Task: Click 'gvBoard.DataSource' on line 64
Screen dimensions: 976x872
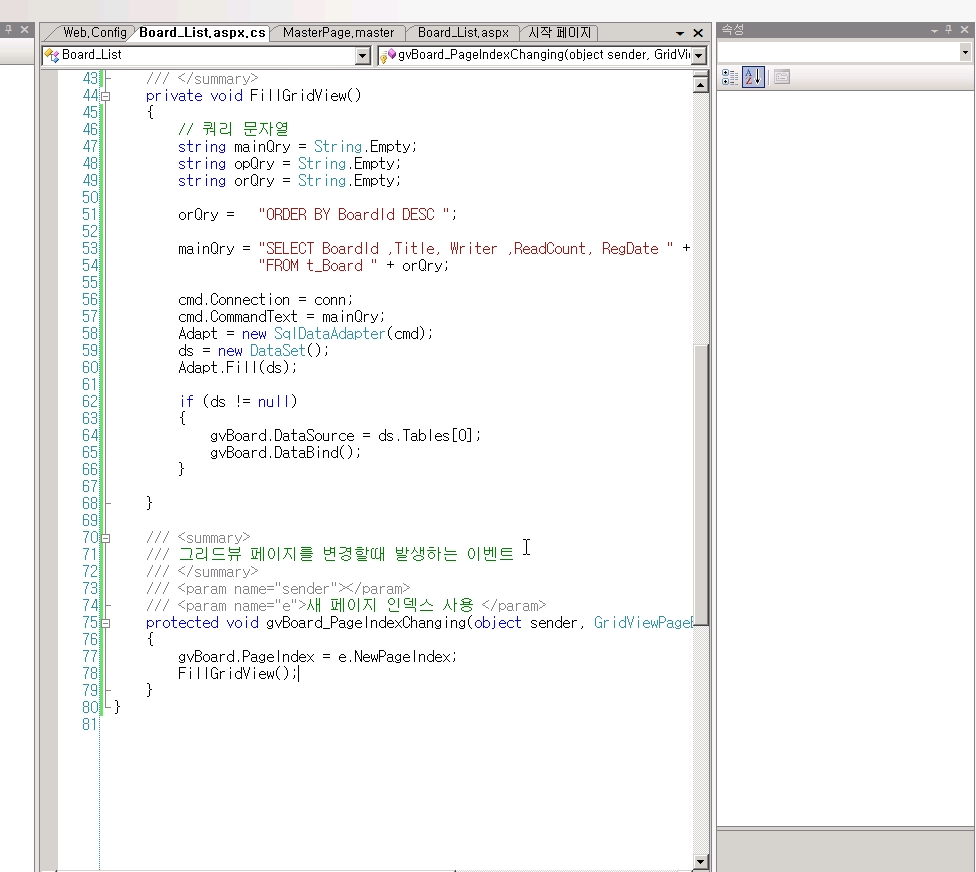Action: coord(282,436)
